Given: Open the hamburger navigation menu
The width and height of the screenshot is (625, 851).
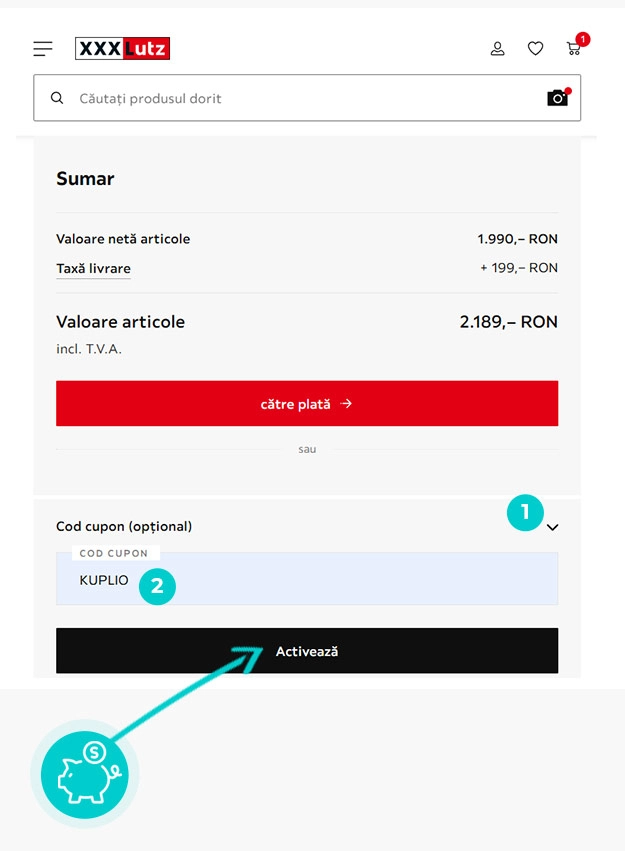Looking at the screenshot, I should (43, 49).
